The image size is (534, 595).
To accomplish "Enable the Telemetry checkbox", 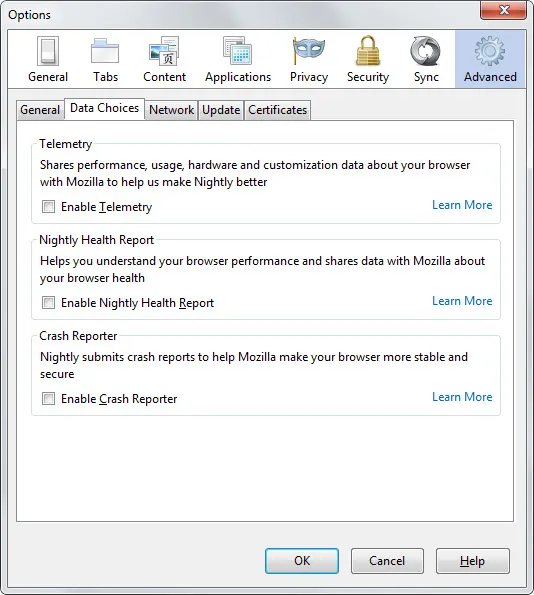I will [48, 207].
